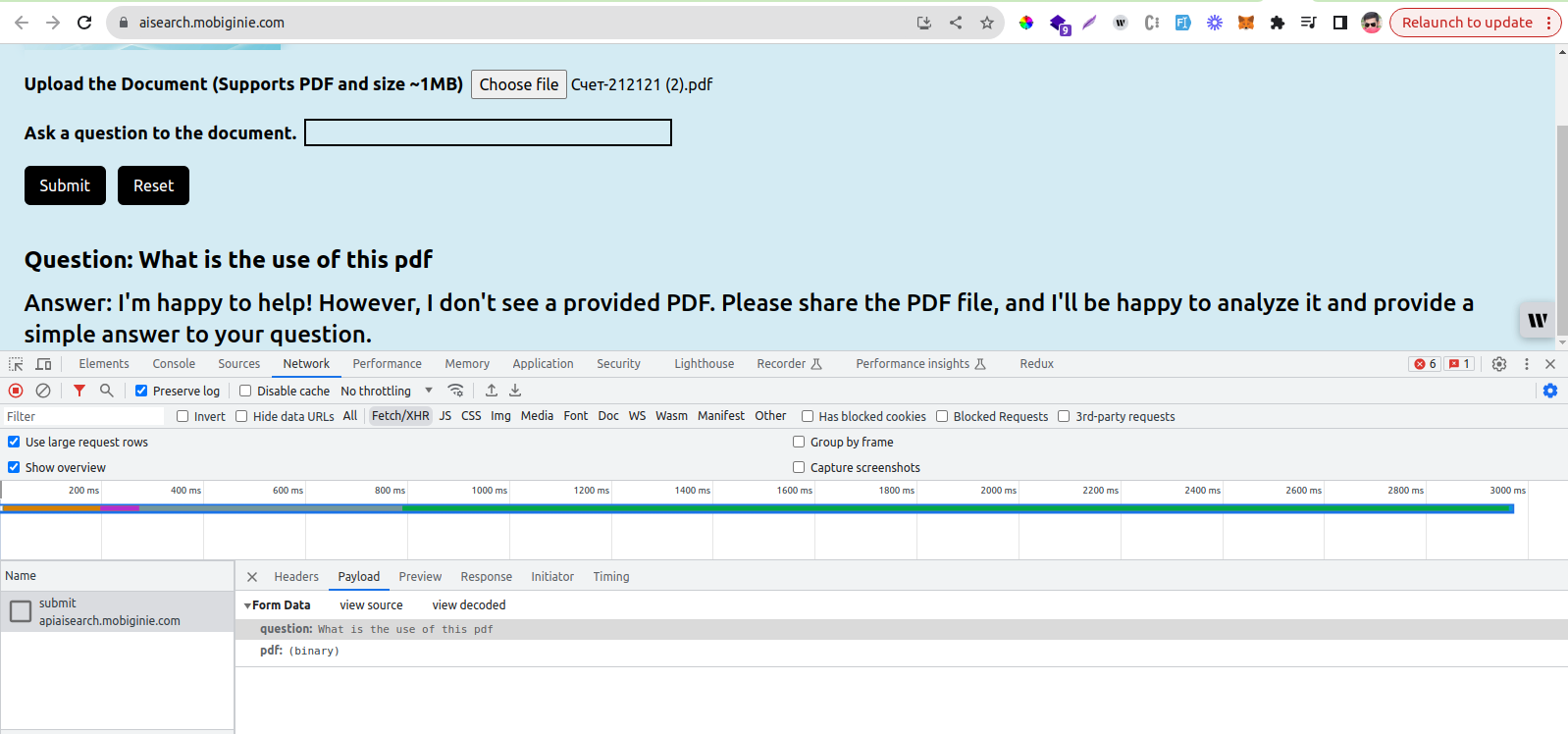Screen dimensions: 1568x734
Task: Open network search magnifier icon
Action: pyautogui.click(x=107, y=391)
